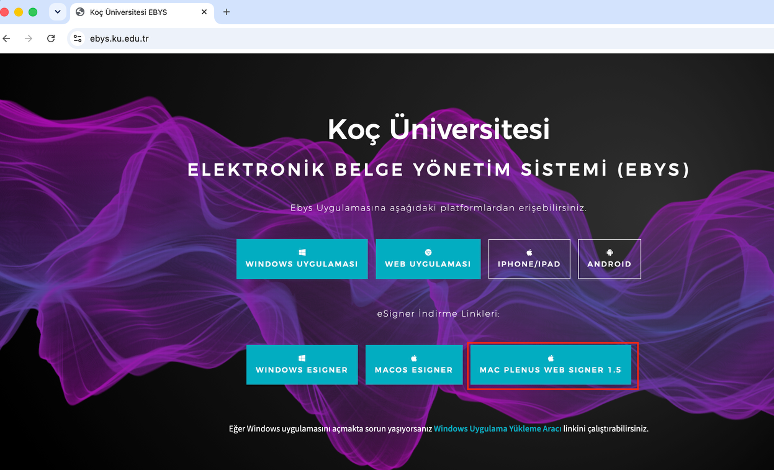Download Mac Plenus Web Signer 1.5

(550, 365)
